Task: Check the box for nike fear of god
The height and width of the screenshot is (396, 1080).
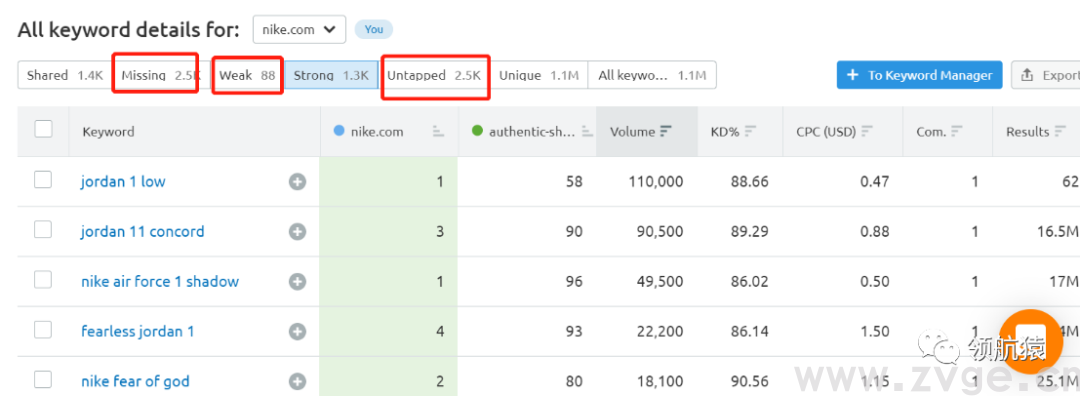Action: pos(43,379)
